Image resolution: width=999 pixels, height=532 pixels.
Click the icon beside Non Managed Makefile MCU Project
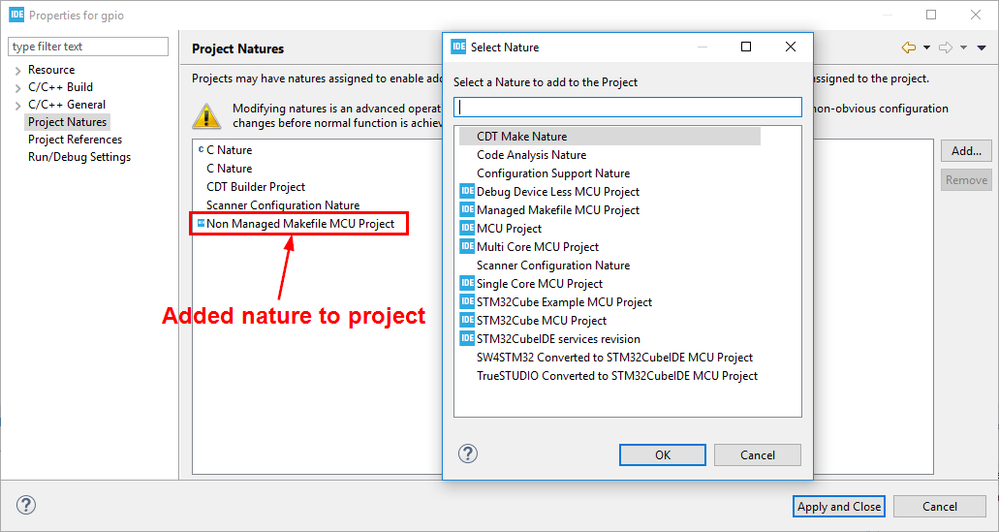click(x=201, y=224)
